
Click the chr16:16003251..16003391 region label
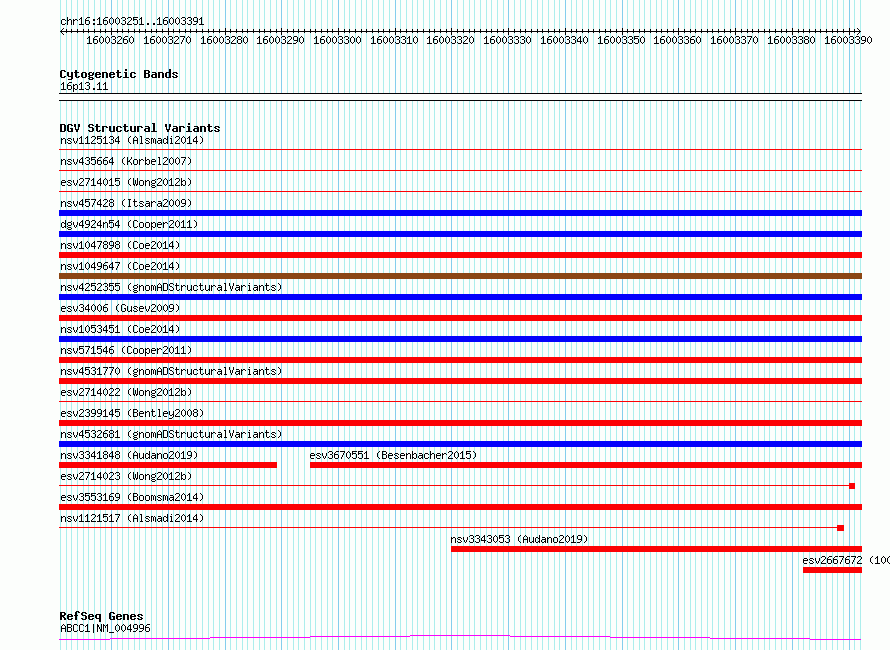pyautogui.click(x=132, y=22)
